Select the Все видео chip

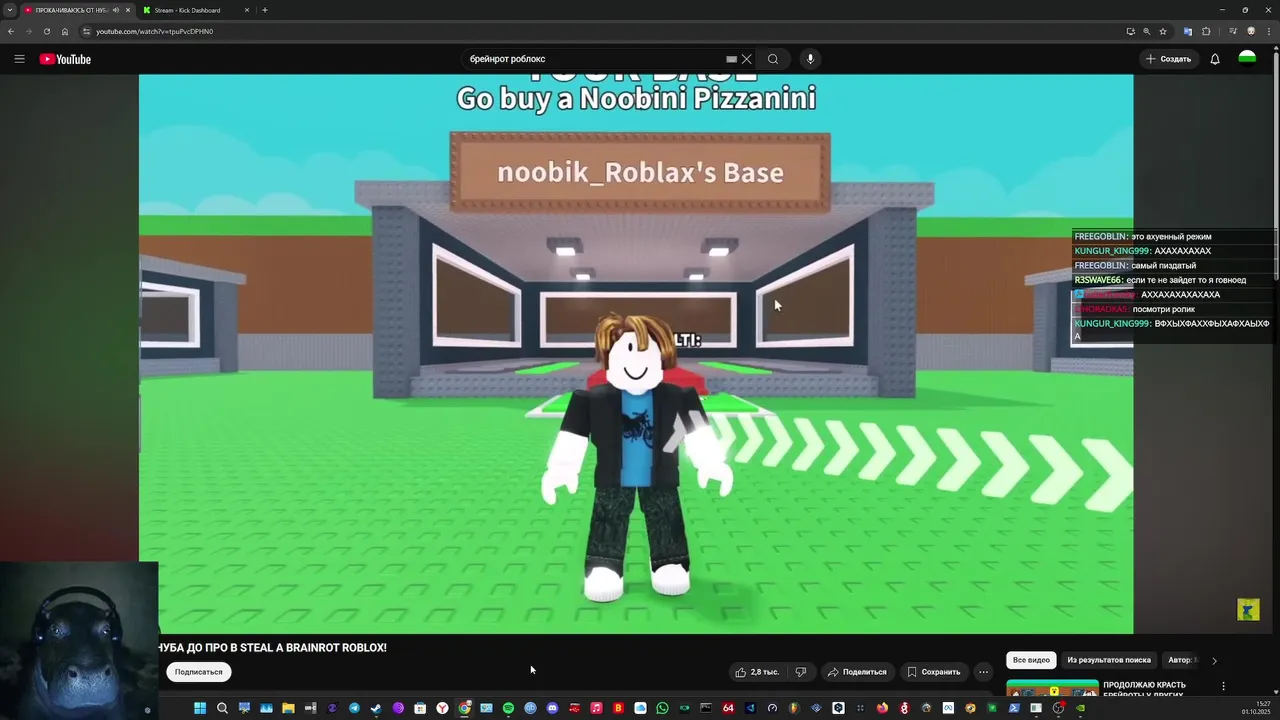click(1031, 660)
